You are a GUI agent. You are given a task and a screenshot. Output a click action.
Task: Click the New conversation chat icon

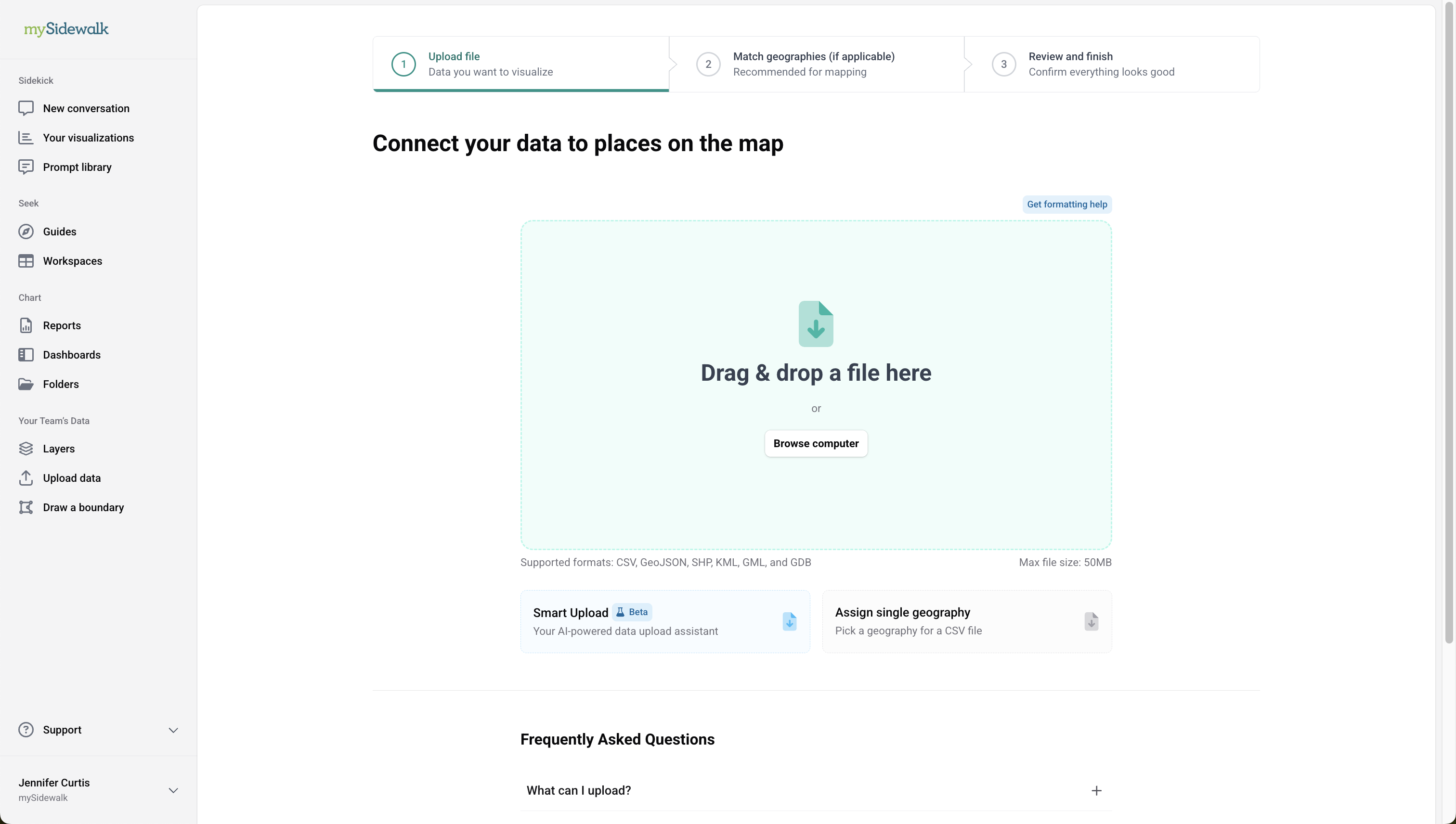coord(26,108)
